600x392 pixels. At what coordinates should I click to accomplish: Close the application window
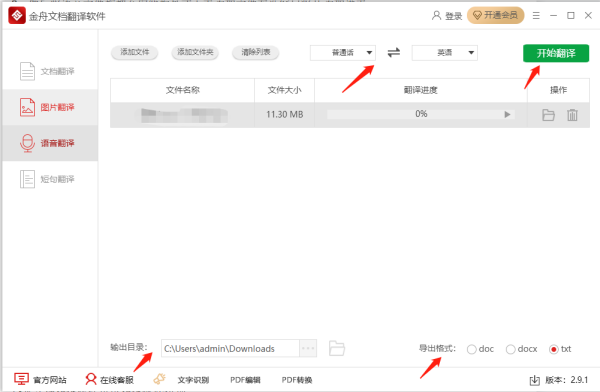[x=588, y=15]
